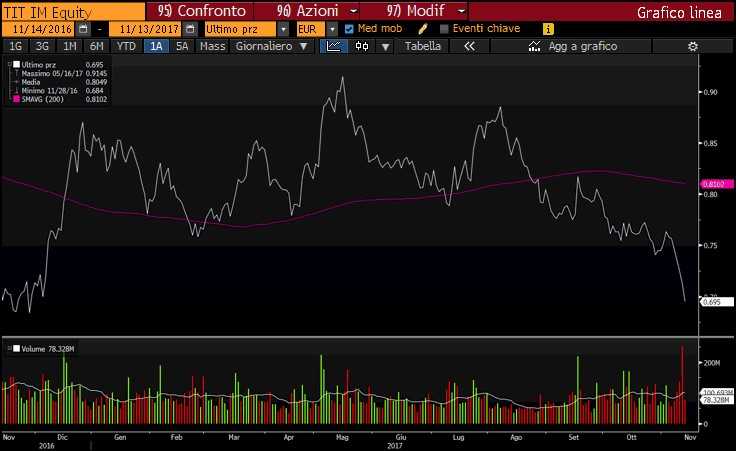Select the 1A range tab

click(156, 46)
